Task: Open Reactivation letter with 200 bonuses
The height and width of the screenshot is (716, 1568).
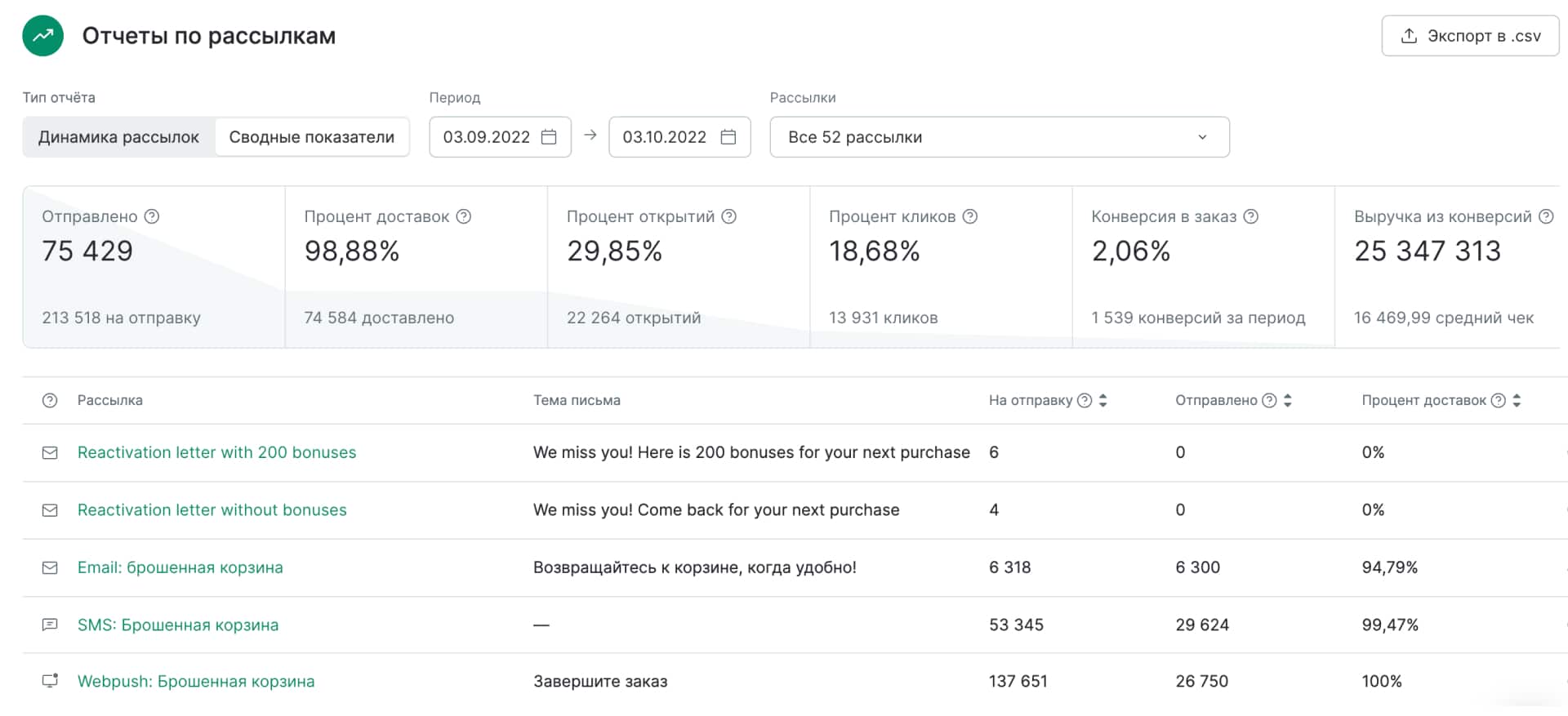Action: click(217, 452)
